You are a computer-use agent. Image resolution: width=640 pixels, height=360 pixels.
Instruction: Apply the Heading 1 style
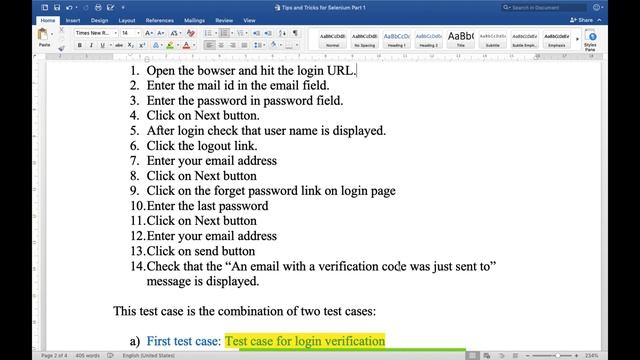pyautogui.click(x=396, y=40)
